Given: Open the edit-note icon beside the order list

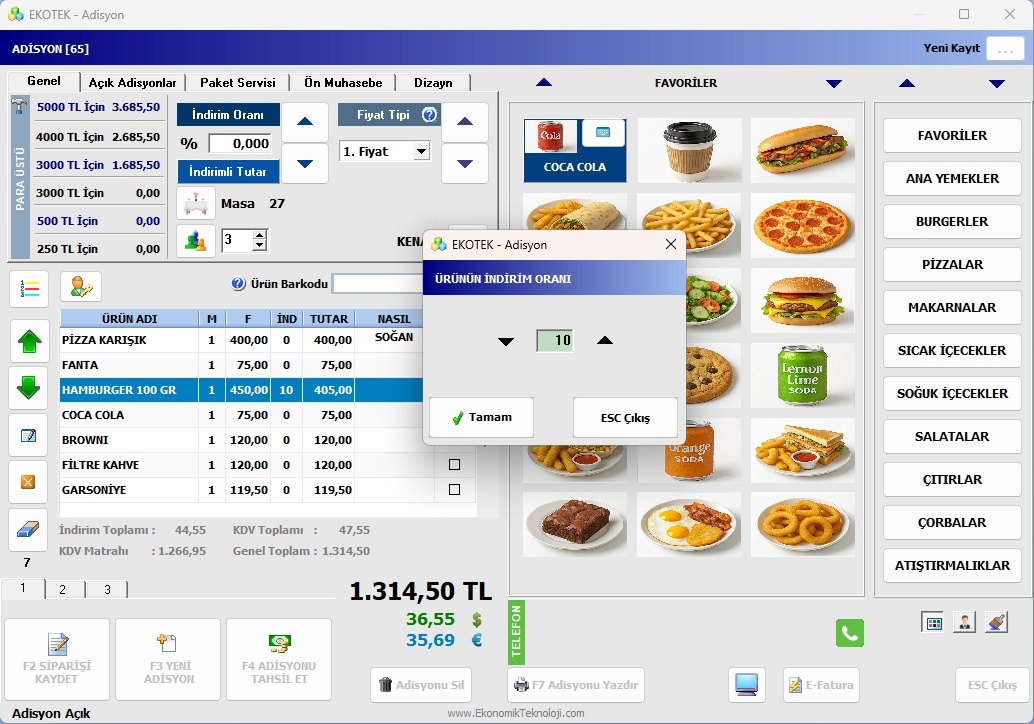Looking at the screenshot, I should (x=28, y=435).
